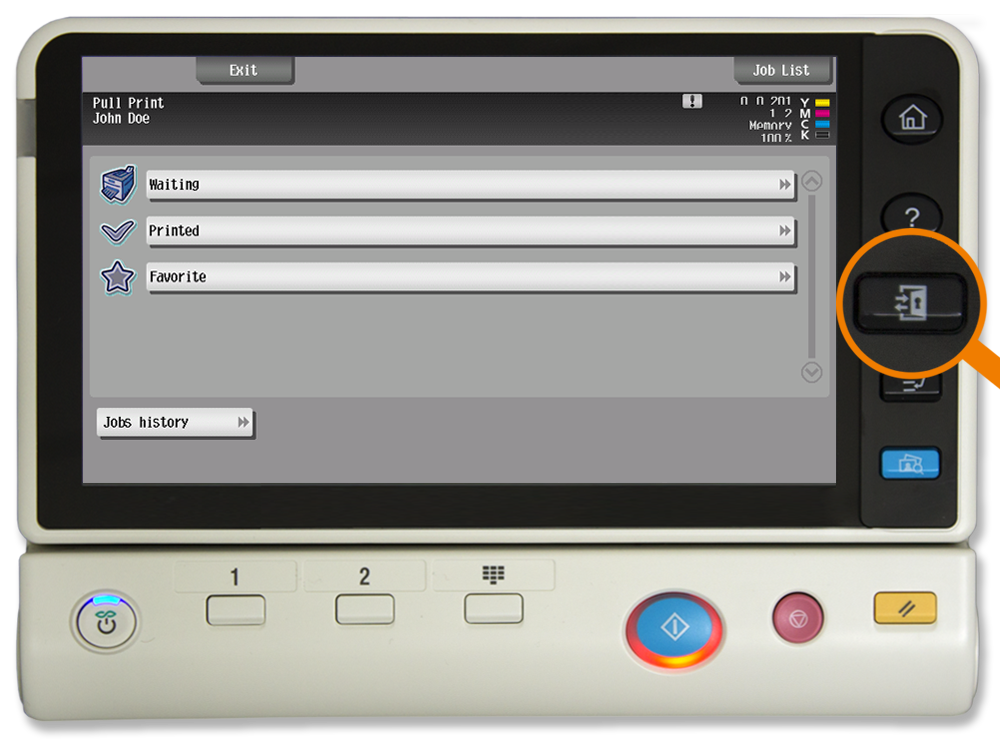Toggle the power save button
The image size is (1000, 751).
click(105, 622)
